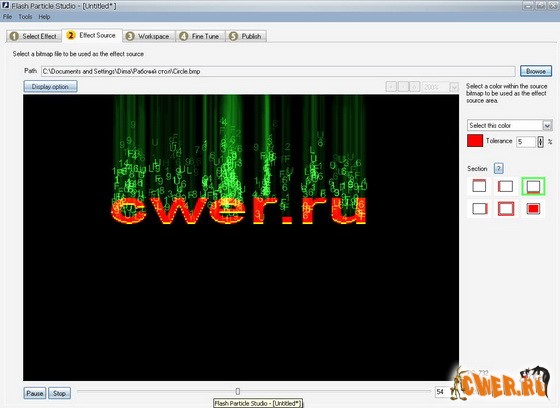The image size is (560, 408).
Task: Open the Help menu
Action: [x=44, y=17]
